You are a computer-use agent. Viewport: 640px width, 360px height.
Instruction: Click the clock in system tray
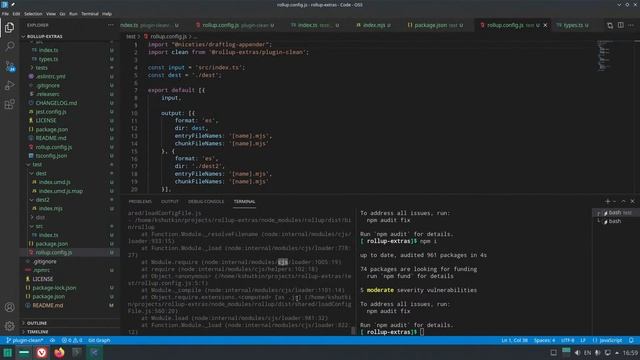coord(630,353)
